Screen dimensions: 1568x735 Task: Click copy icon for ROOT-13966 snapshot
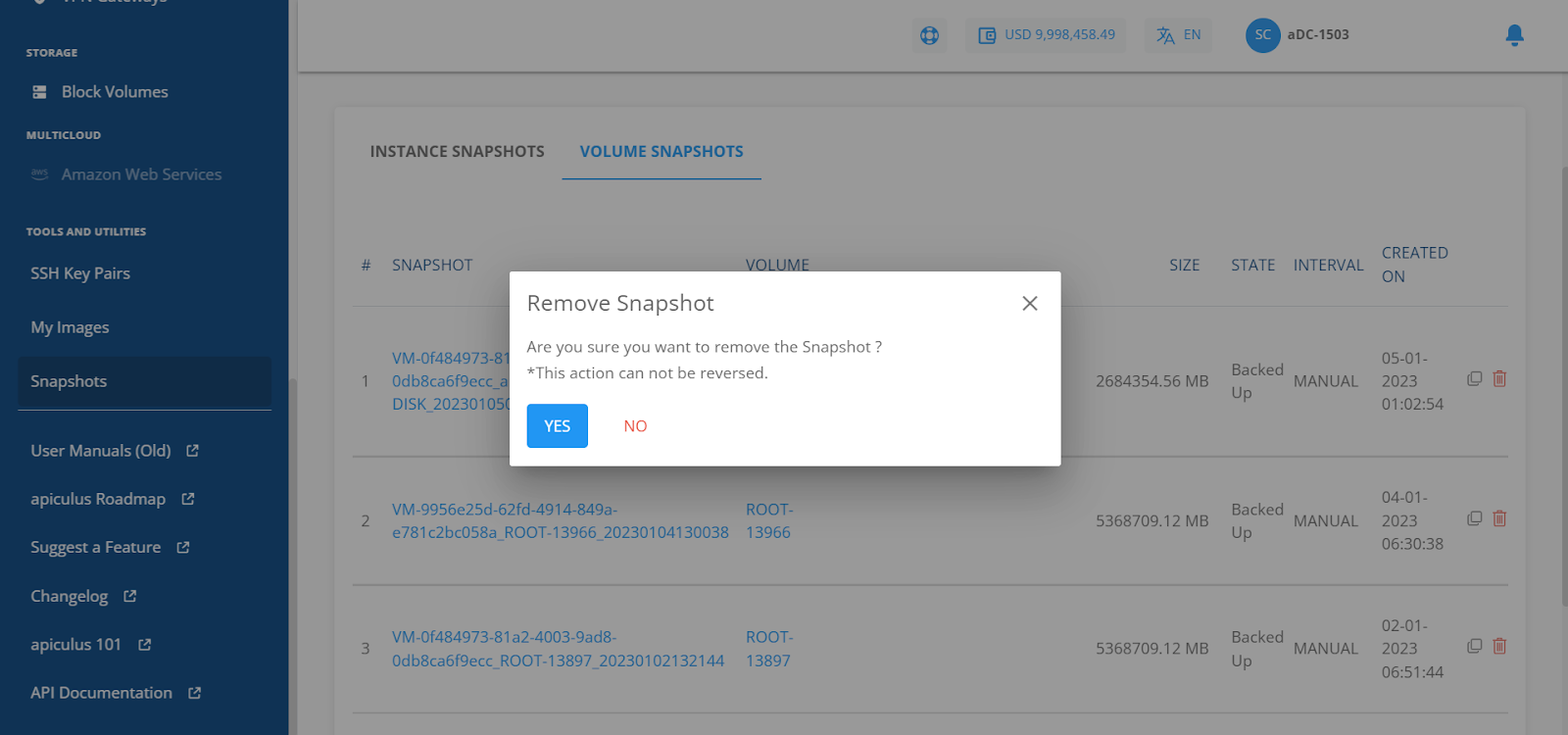pos(1474,518)
